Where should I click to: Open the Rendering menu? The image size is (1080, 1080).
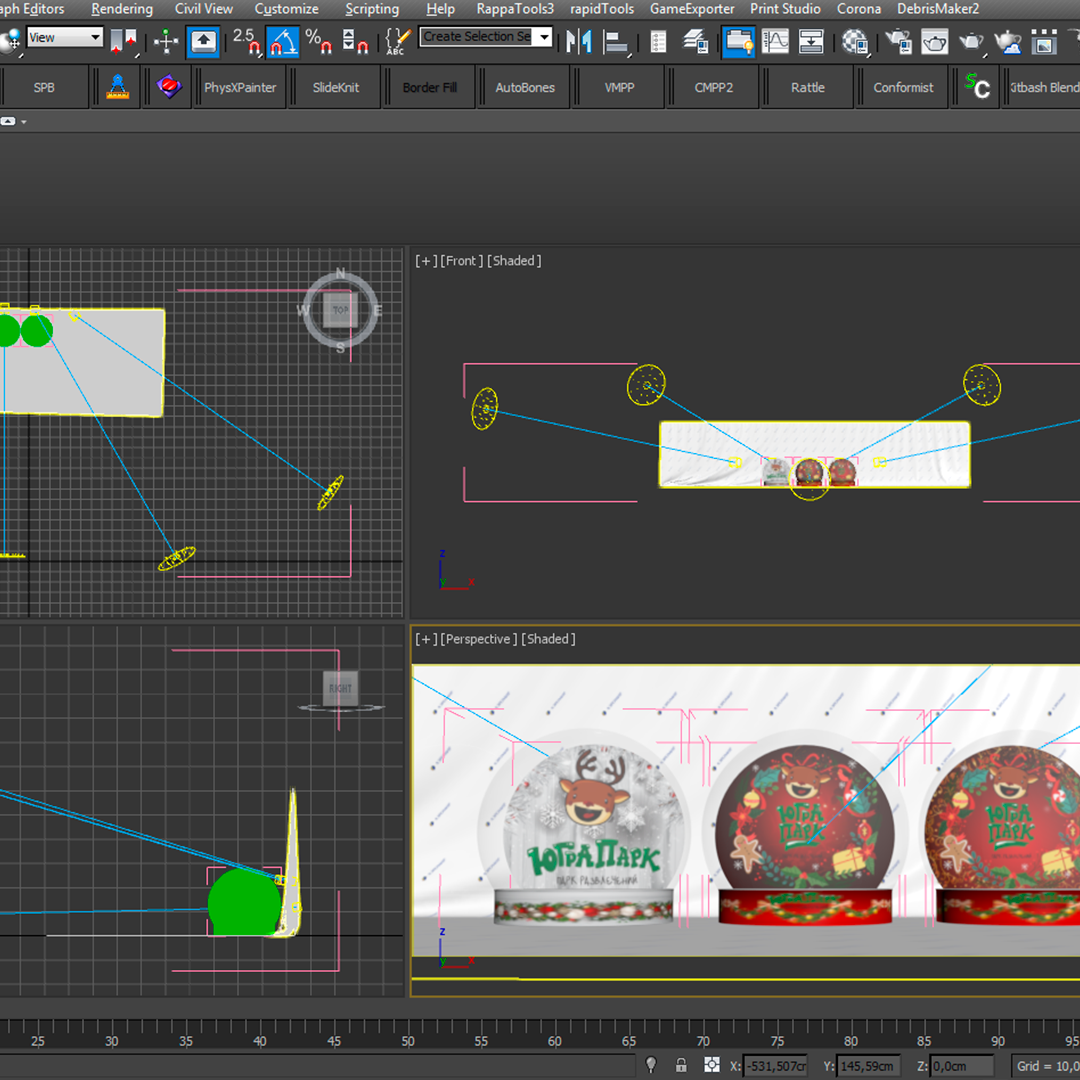point(122,9)
